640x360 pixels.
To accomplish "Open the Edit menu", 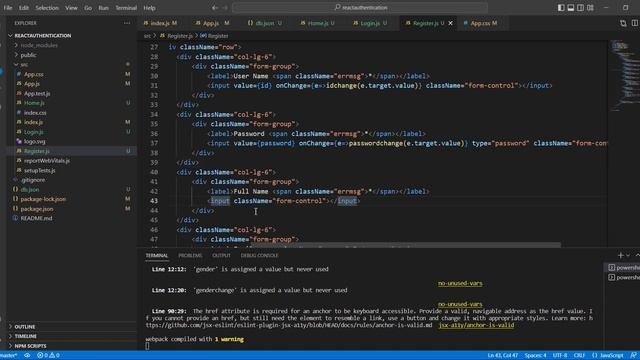I will coord(24,8).
